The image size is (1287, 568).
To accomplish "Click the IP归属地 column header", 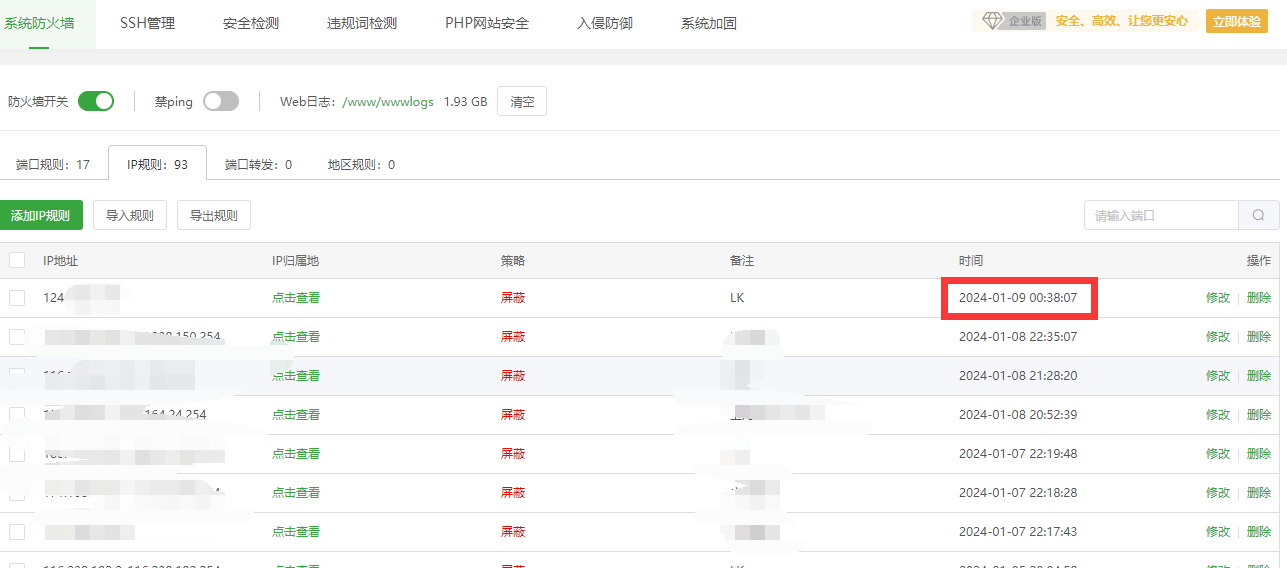I will coord(296,261).
